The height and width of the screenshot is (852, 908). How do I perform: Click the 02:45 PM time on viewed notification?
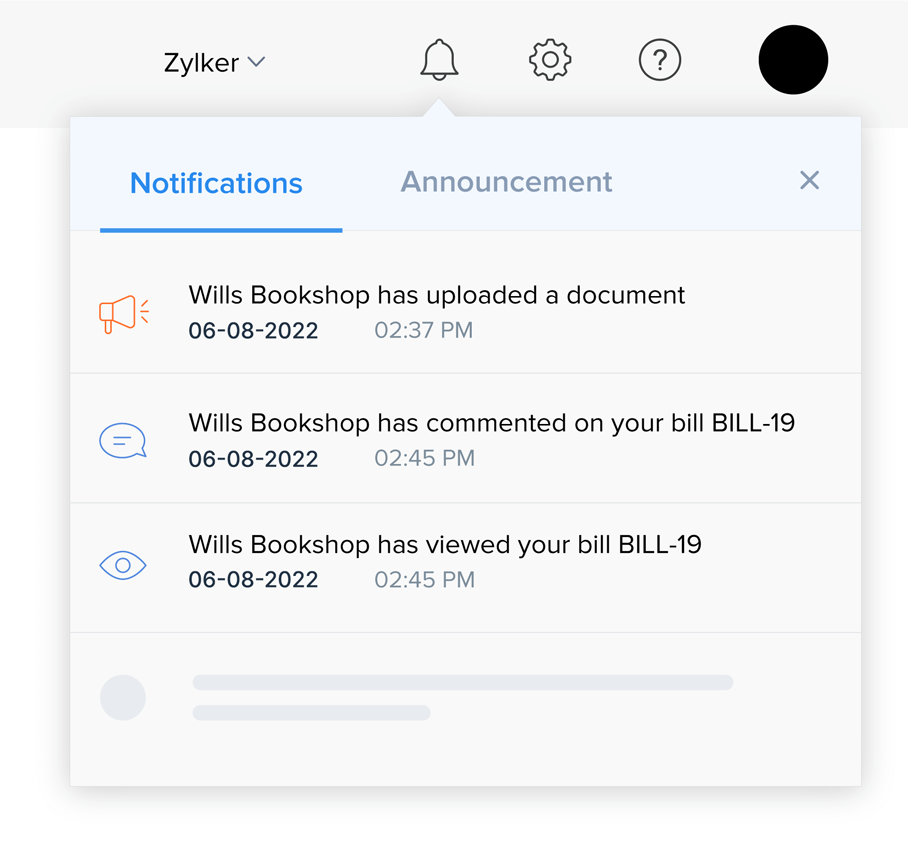pyautogui.click(x=424, y=580)
